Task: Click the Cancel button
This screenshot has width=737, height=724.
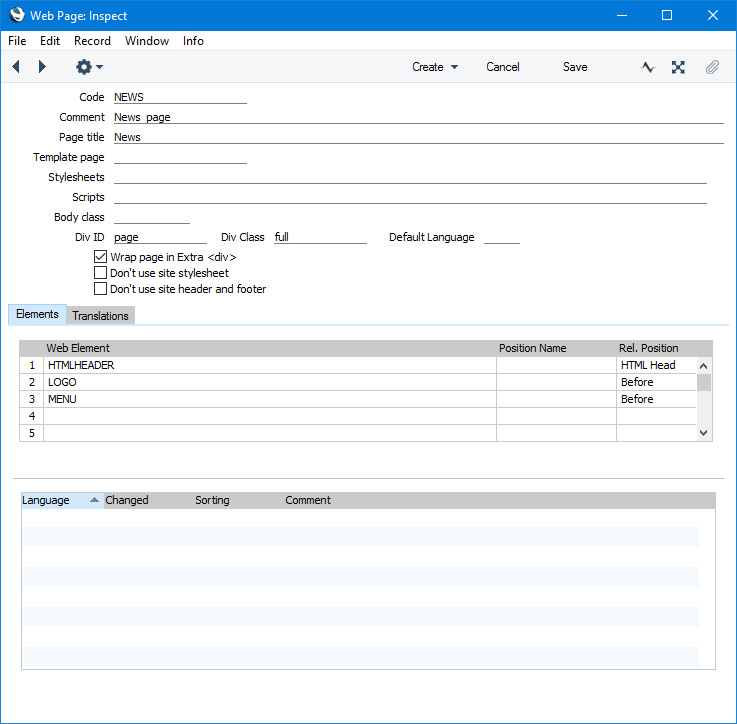Action: pos(503,67)
